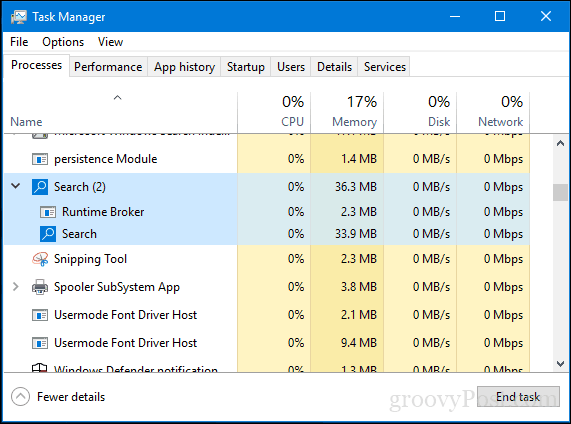Click the Snipping Tool scissors icon
This screenshot has width=571, height=424.
click(40, 259)
